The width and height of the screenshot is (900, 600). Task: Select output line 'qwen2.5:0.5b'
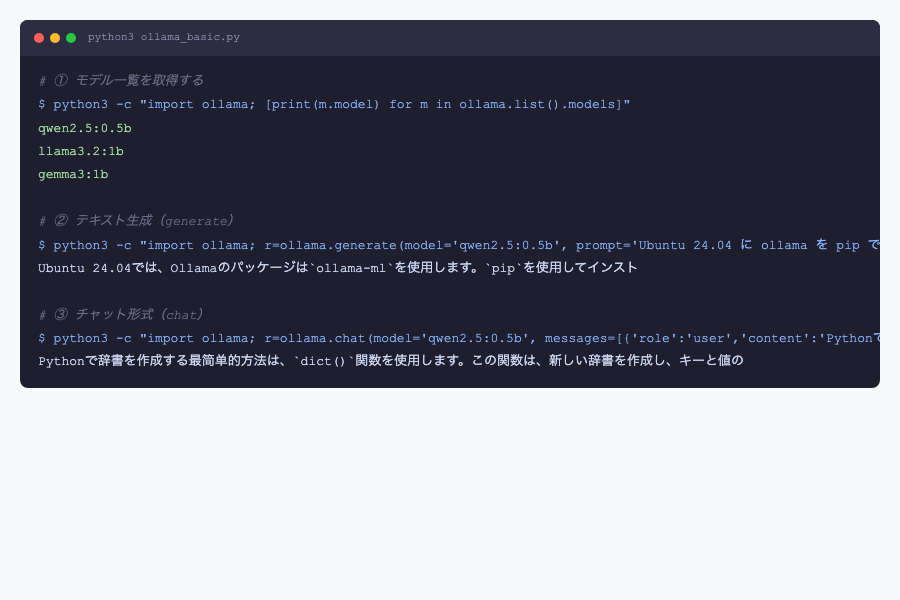point(85,128)
